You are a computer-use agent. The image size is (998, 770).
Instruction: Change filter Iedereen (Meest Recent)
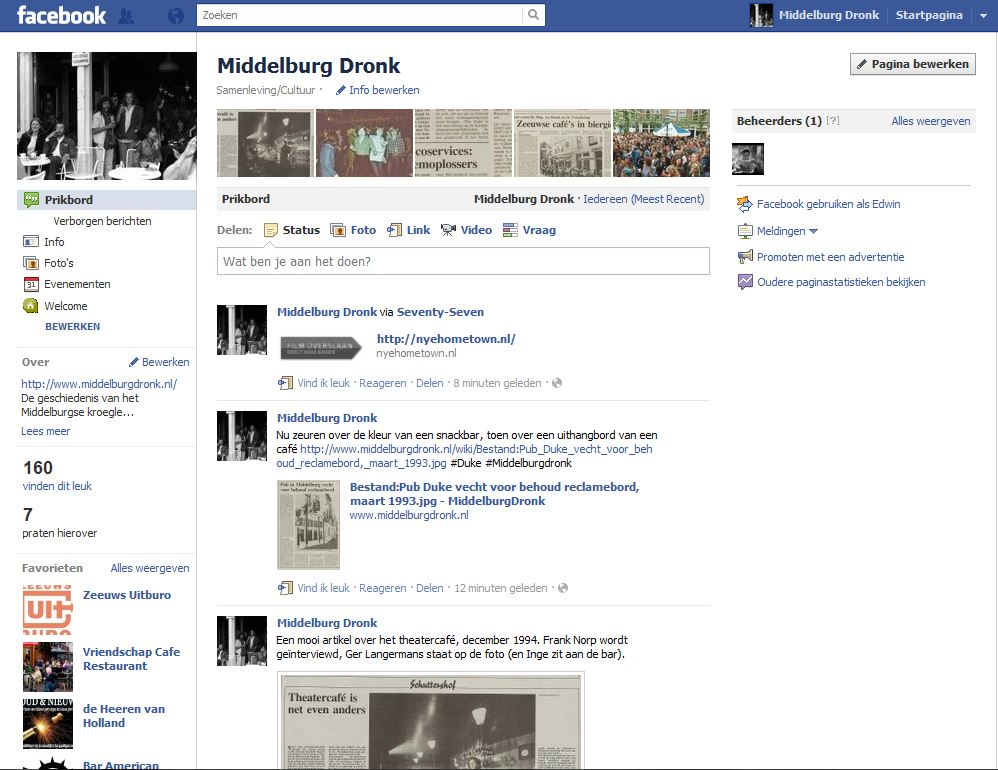(x=643, y=199)
